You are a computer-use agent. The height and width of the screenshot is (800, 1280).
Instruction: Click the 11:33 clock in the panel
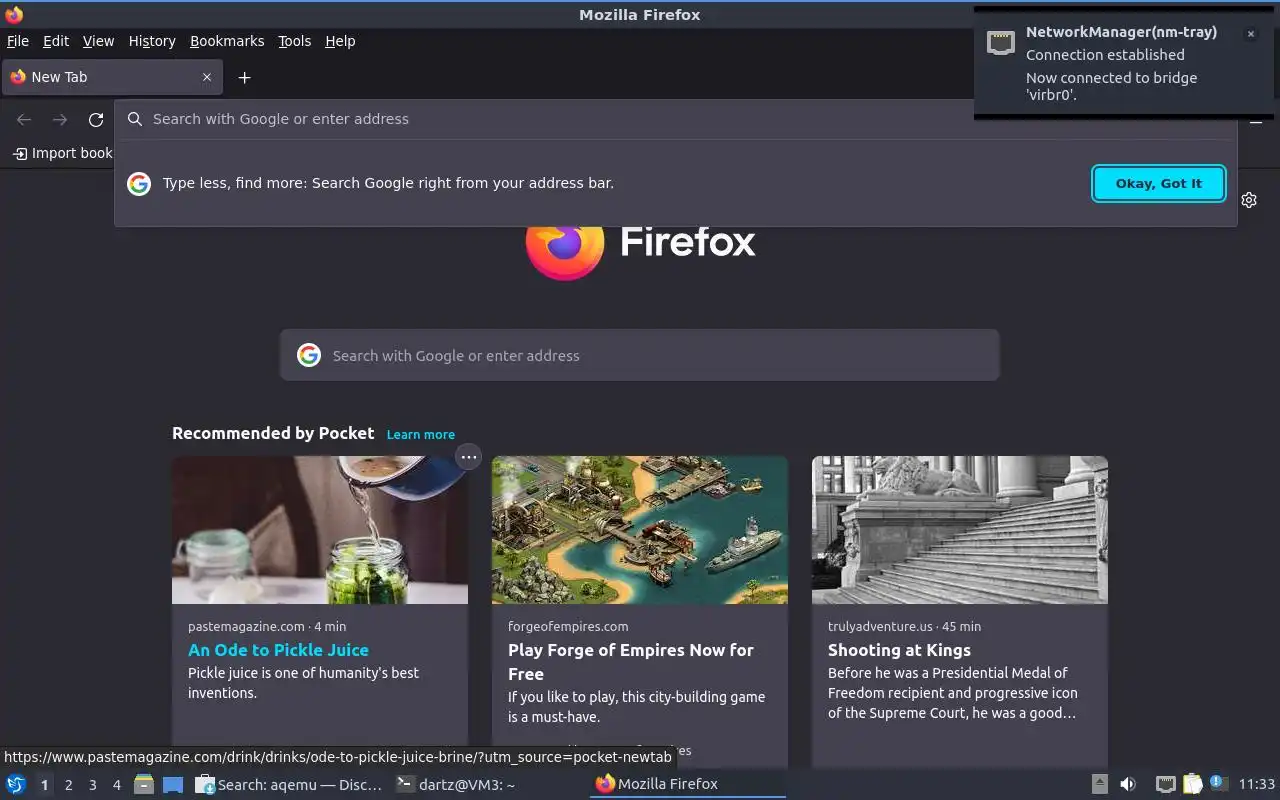(x=1257, y=784)
